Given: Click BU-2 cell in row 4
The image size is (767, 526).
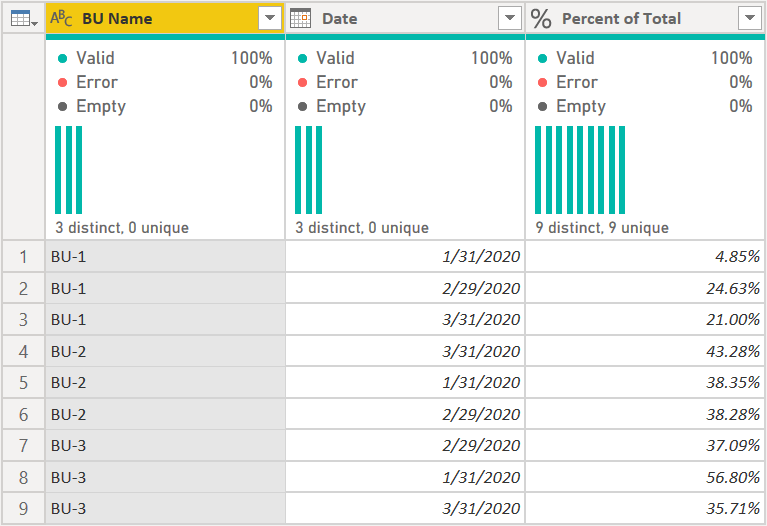Looking at the screenshot, I should [x=165, y=351].
